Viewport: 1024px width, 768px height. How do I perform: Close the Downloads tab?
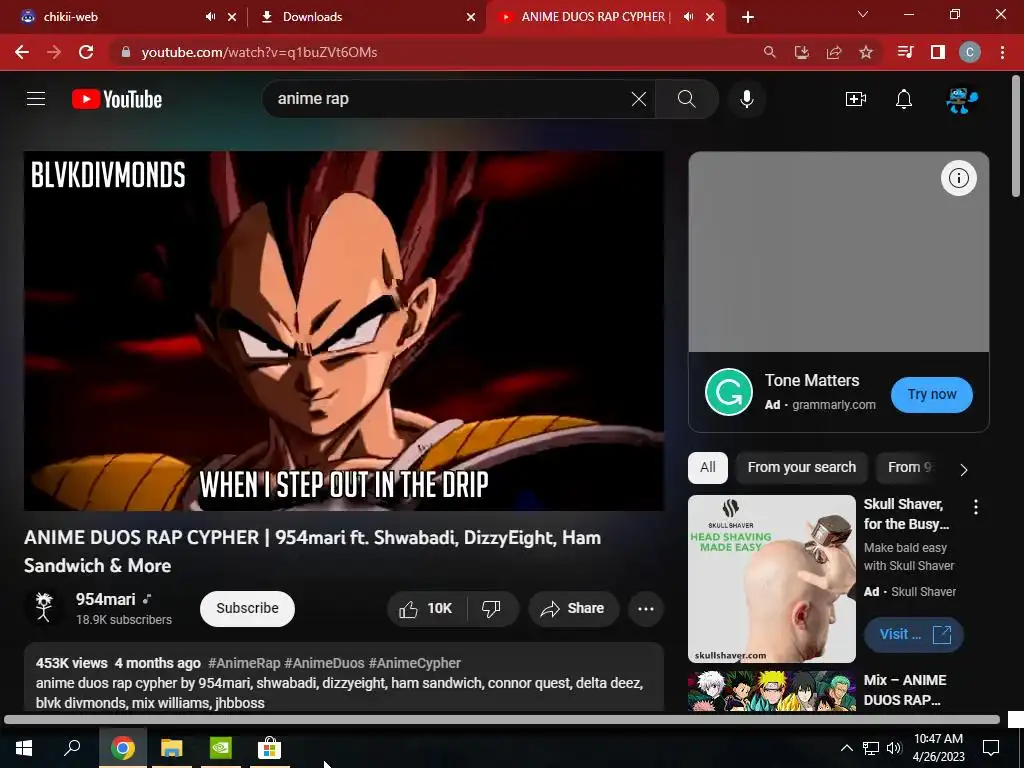[471, 17]
